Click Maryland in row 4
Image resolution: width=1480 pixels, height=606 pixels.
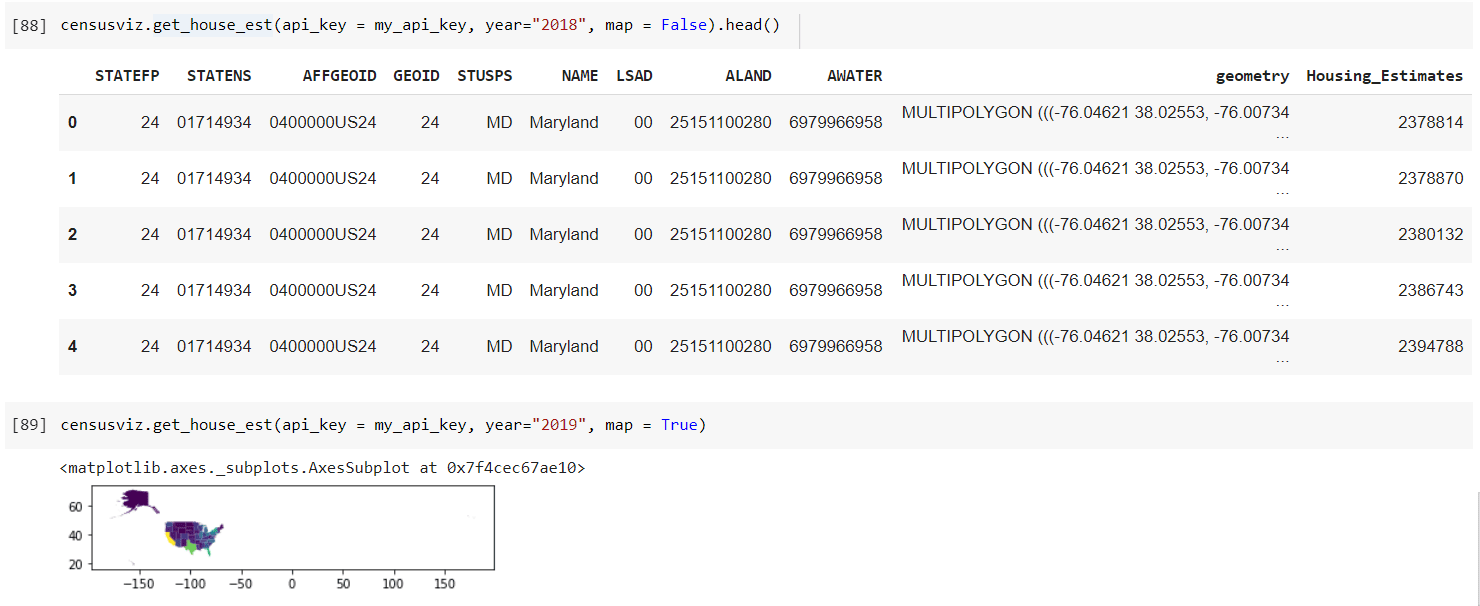tap(564, 346)
